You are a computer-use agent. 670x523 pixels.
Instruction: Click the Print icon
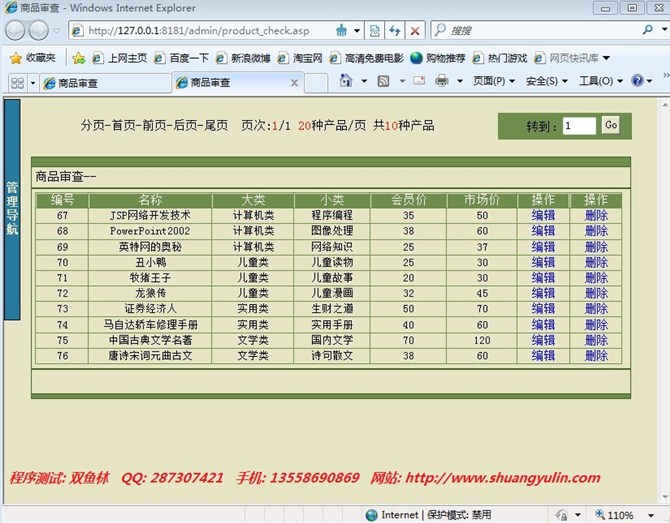pyautogui.click(x=441, y=80)
